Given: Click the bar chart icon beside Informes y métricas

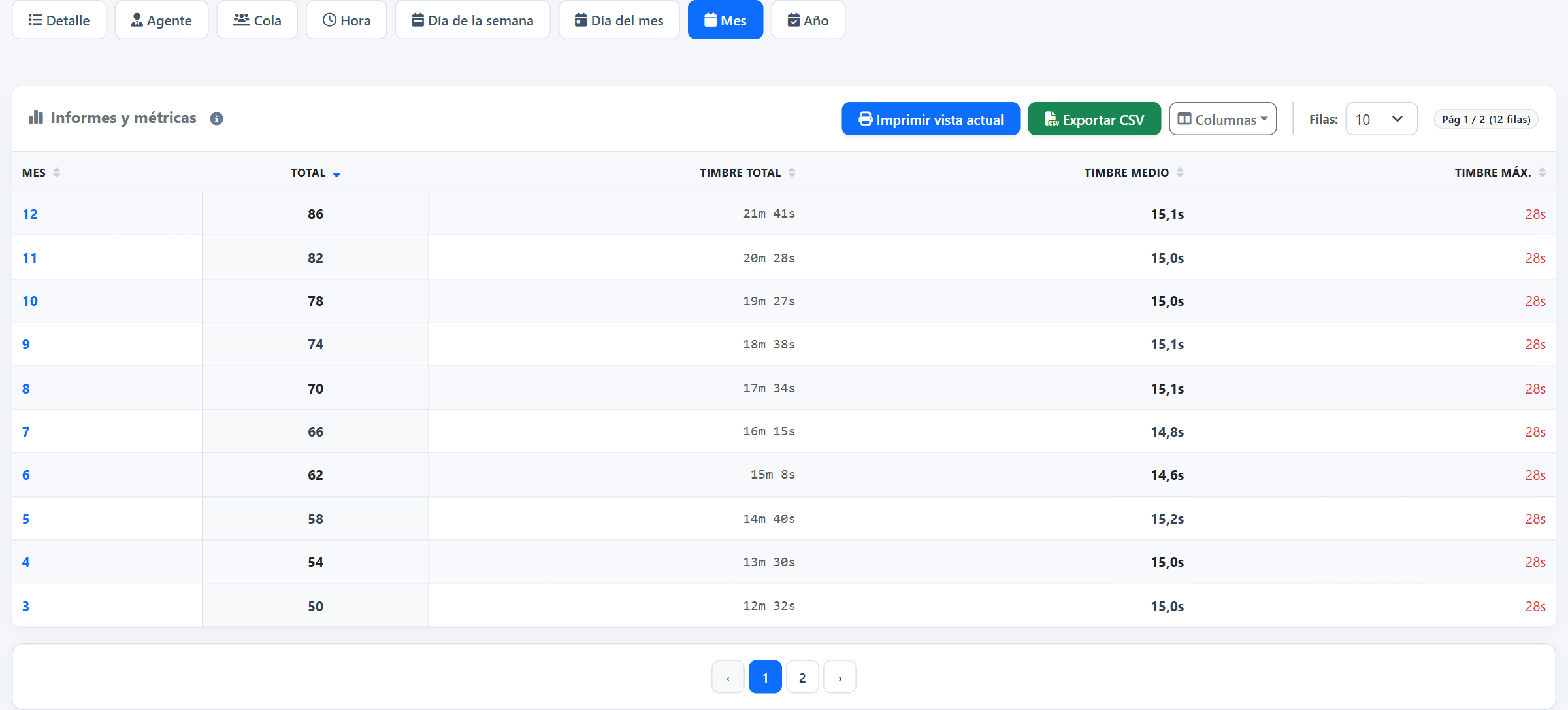Looking at the screenshot, I should tap(36, 118).
